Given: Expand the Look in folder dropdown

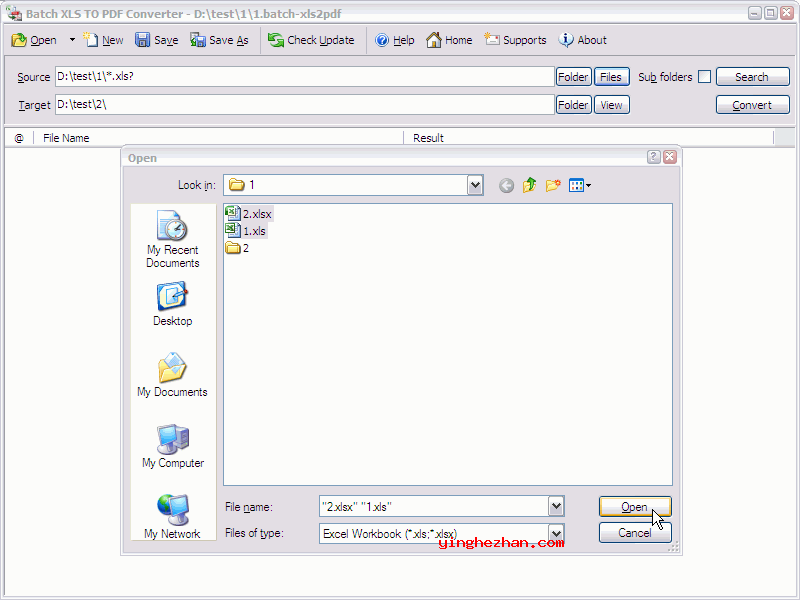Looking at the screenshot, I should pos(475,185).
